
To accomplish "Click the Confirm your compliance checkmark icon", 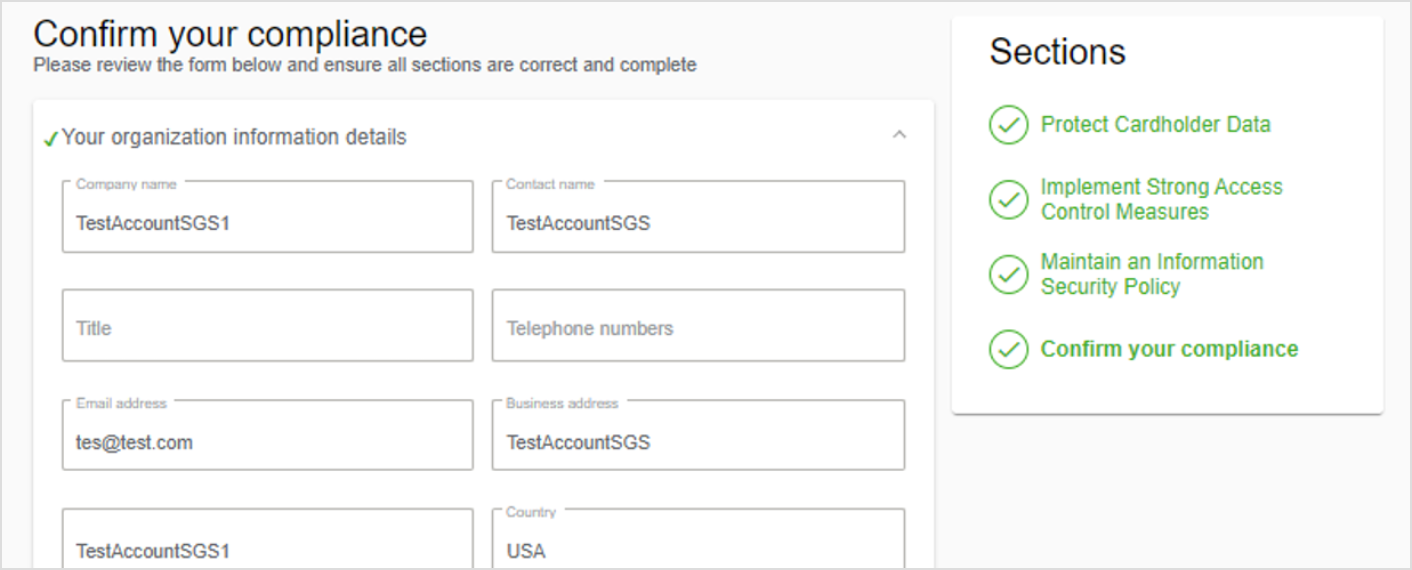I will [1008, 349].
